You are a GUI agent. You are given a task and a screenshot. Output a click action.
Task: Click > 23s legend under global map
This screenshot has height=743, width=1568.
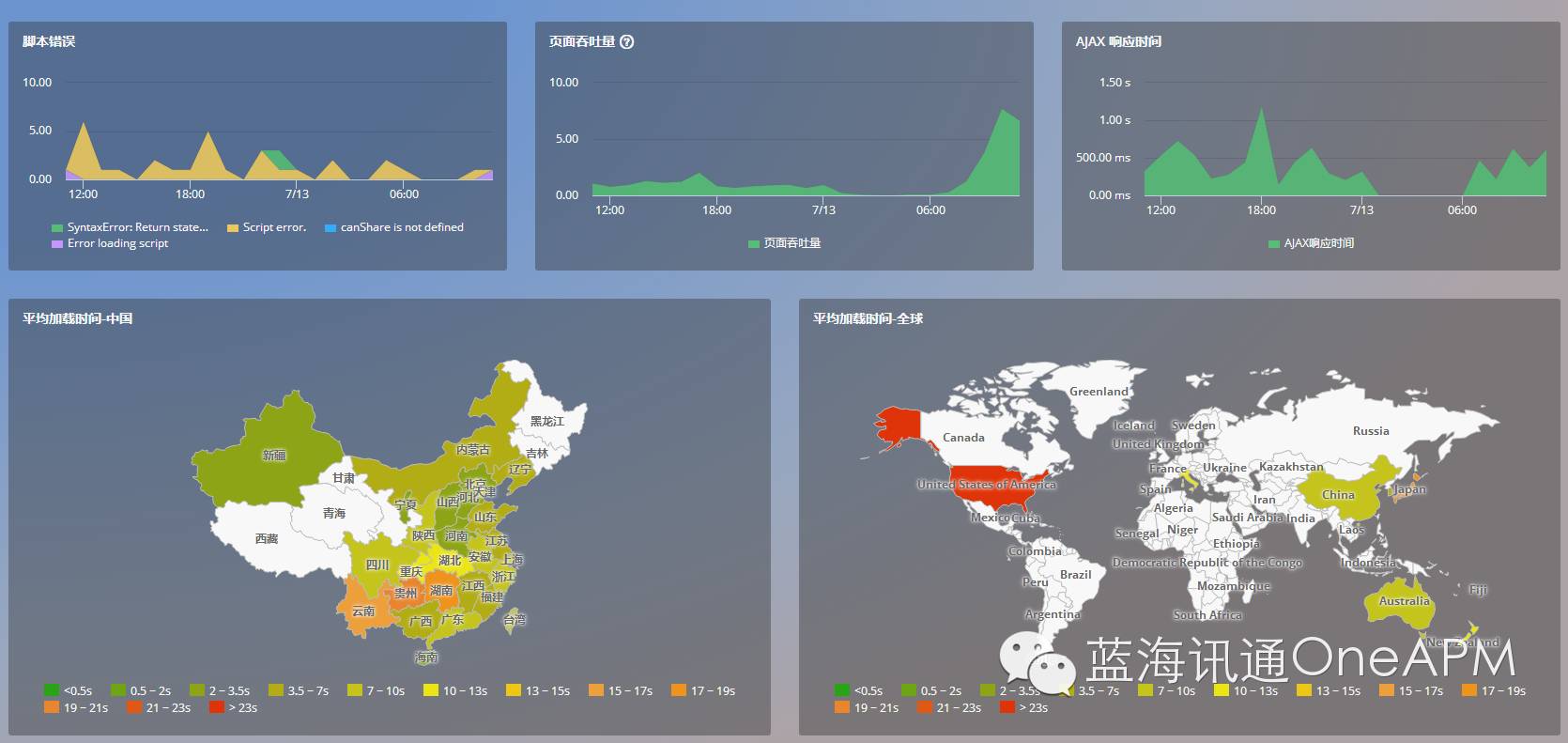[1023, 707]
